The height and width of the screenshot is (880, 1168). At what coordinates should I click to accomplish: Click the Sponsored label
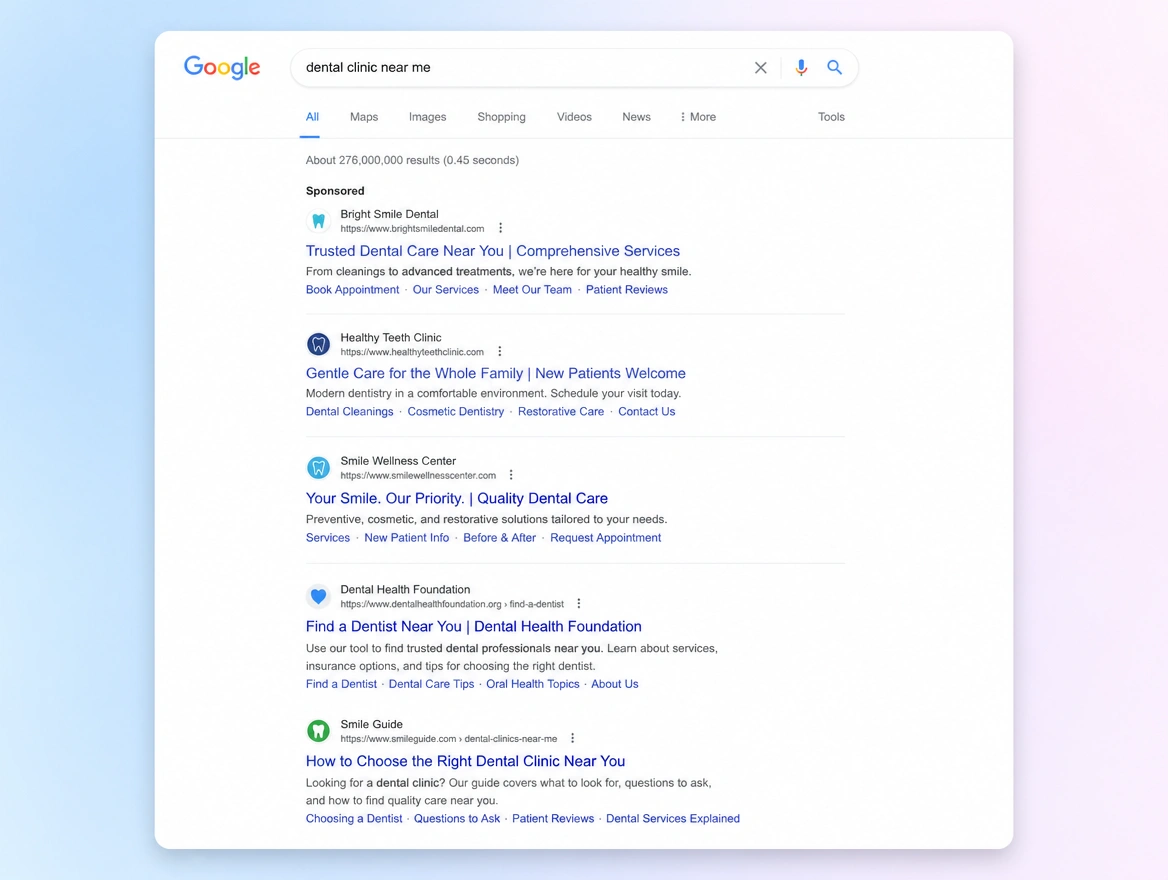click(x=335, y=191)
